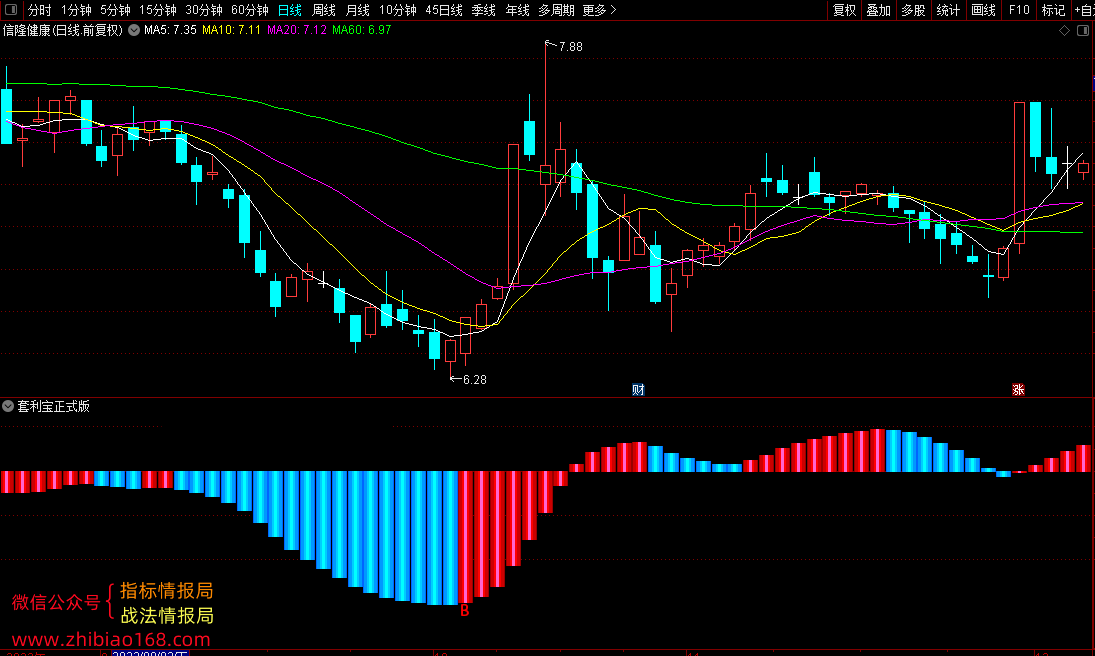The image size is (1095, 656).
Task: Switch to 10分钟 chart period
Action: point(398,10)
